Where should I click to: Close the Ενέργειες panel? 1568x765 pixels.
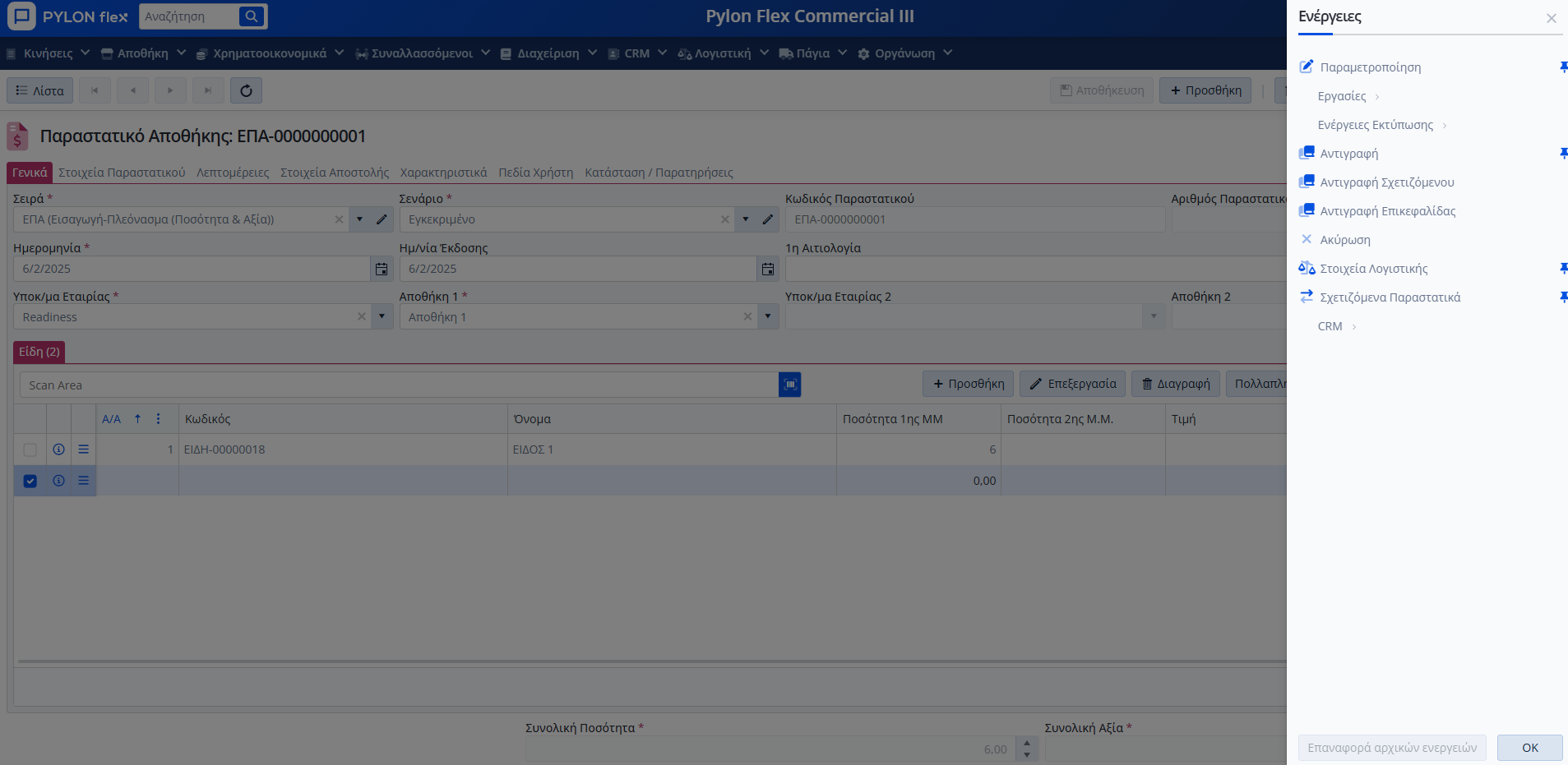coord(1551,18)
